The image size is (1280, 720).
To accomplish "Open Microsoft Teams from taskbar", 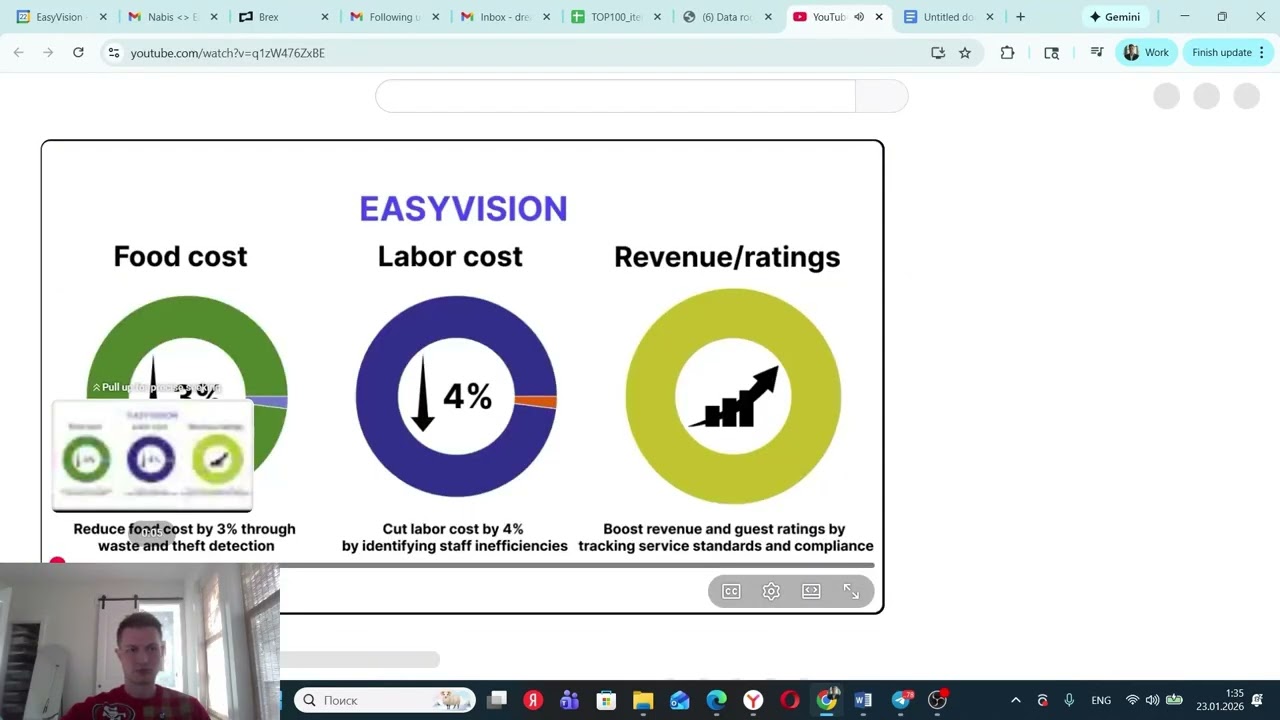I will click(x=570, y=700).
